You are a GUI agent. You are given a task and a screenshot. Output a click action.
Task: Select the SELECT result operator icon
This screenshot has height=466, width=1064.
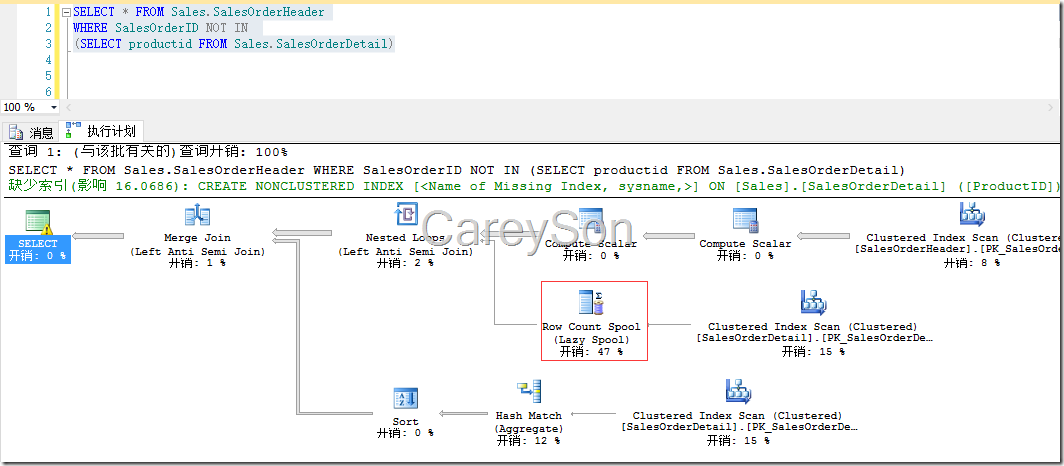pos(38,222)
